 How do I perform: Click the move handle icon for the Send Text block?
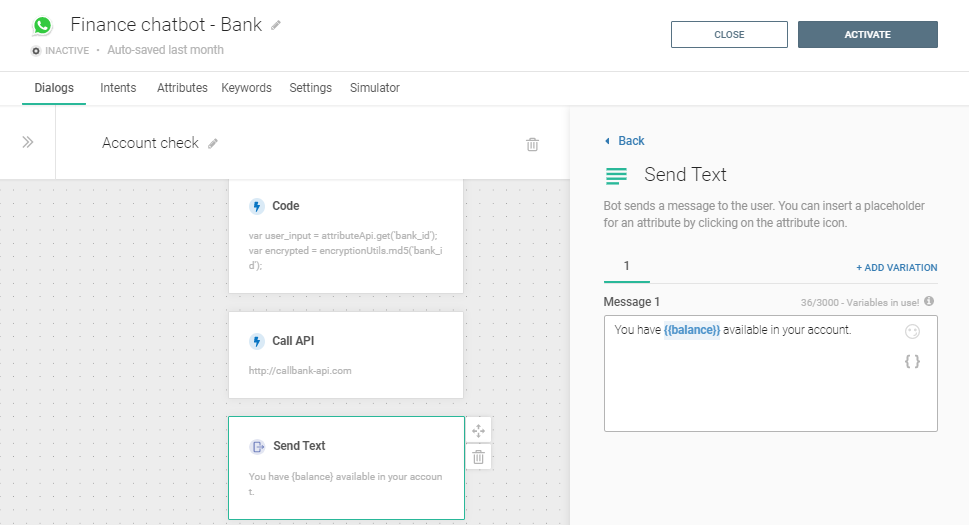tap(478, 430)
